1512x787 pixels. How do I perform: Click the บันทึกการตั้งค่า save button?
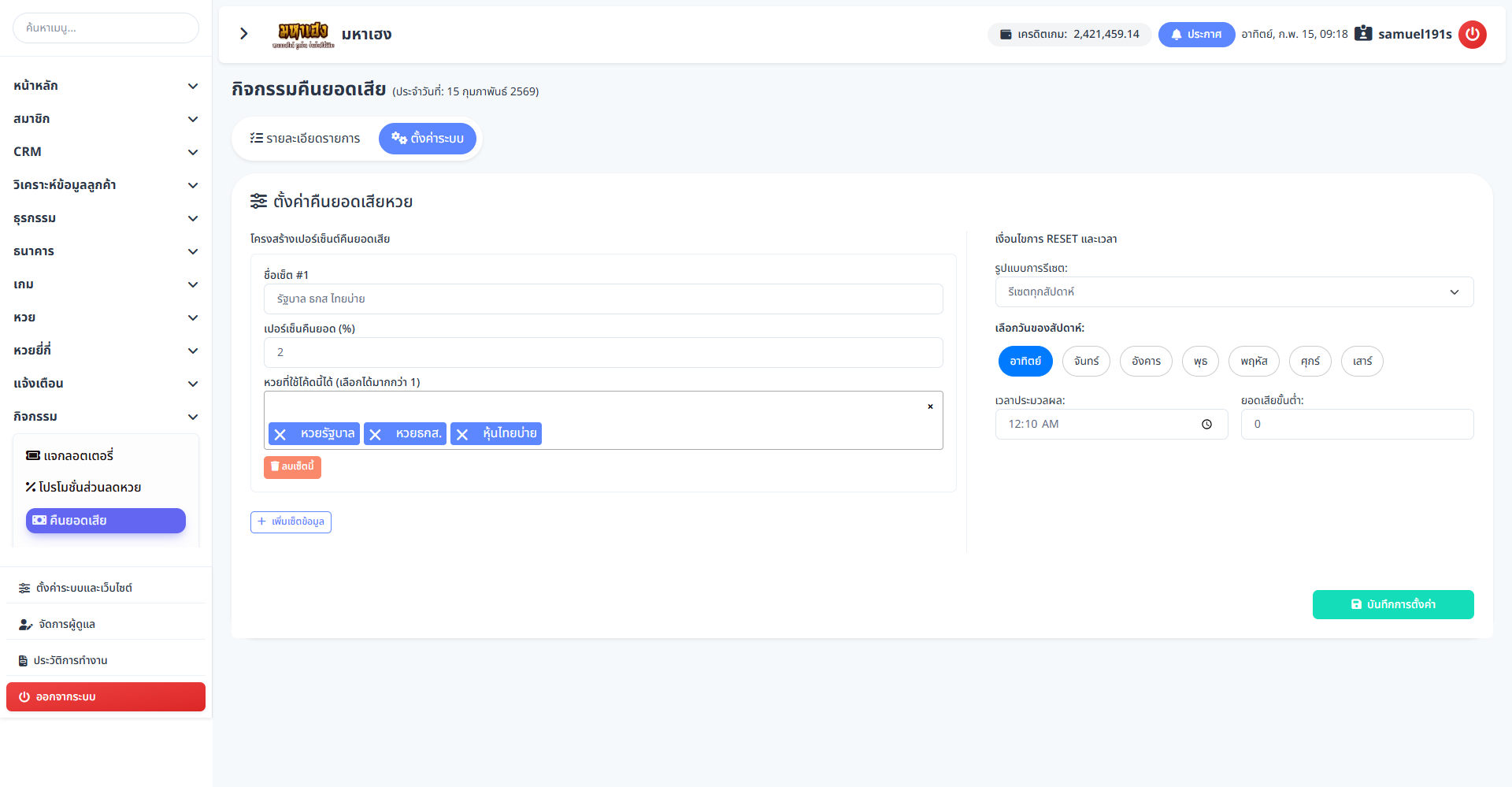(1392, 604)
